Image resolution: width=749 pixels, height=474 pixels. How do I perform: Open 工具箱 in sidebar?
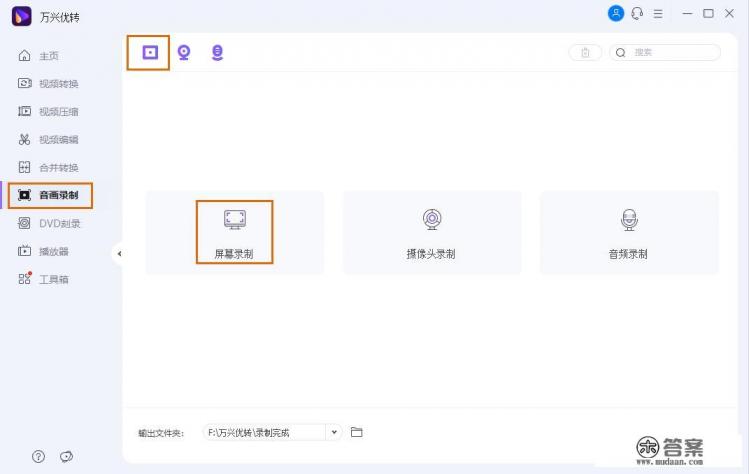43,279
